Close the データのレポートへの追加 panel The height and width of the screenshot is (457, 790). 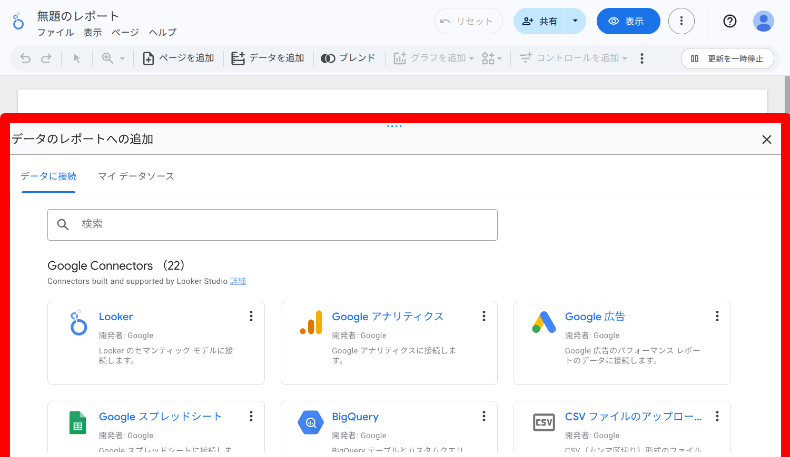[766, 140]
